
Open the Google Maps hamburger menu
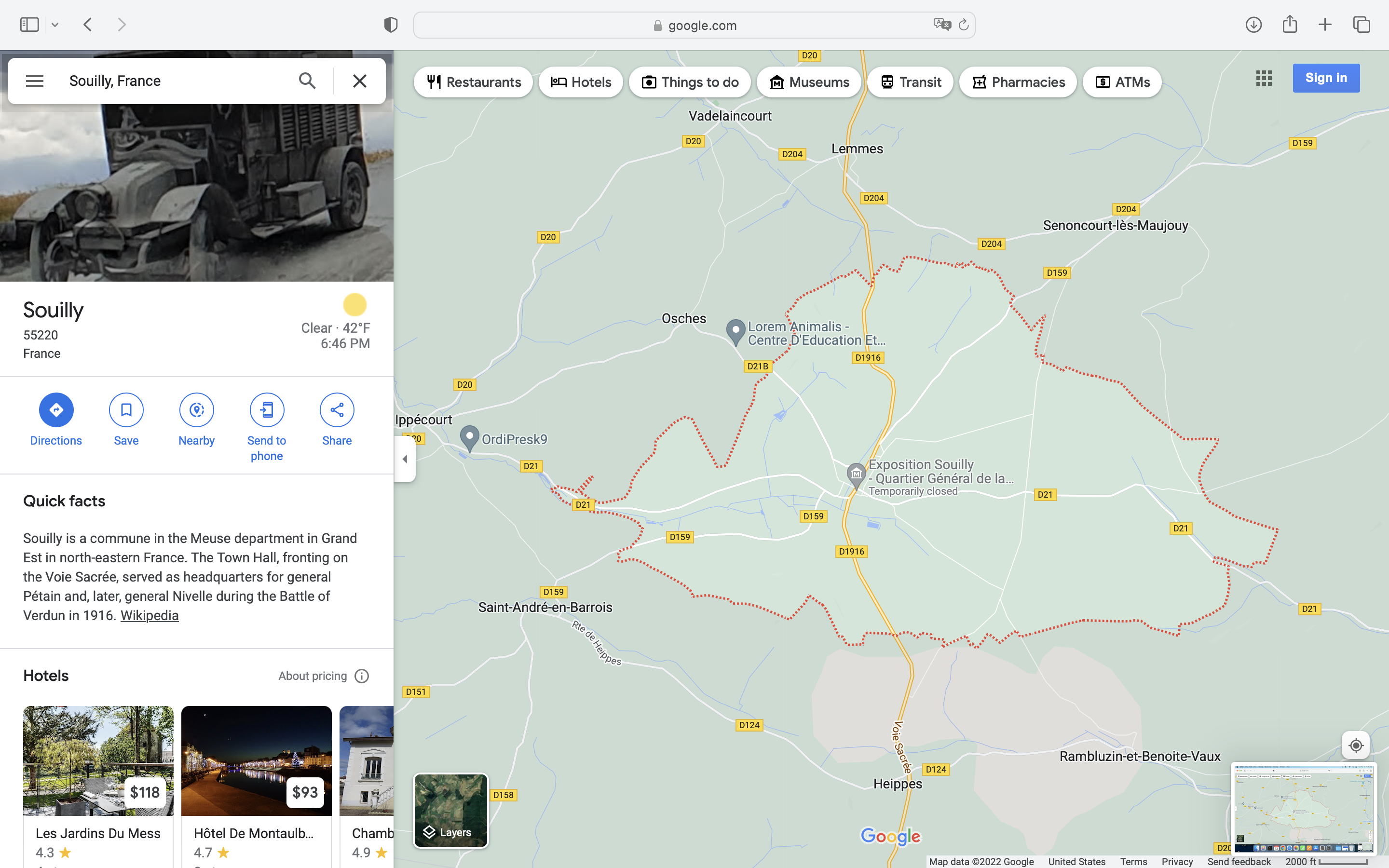pyautogui.click(x=34, y=81)
